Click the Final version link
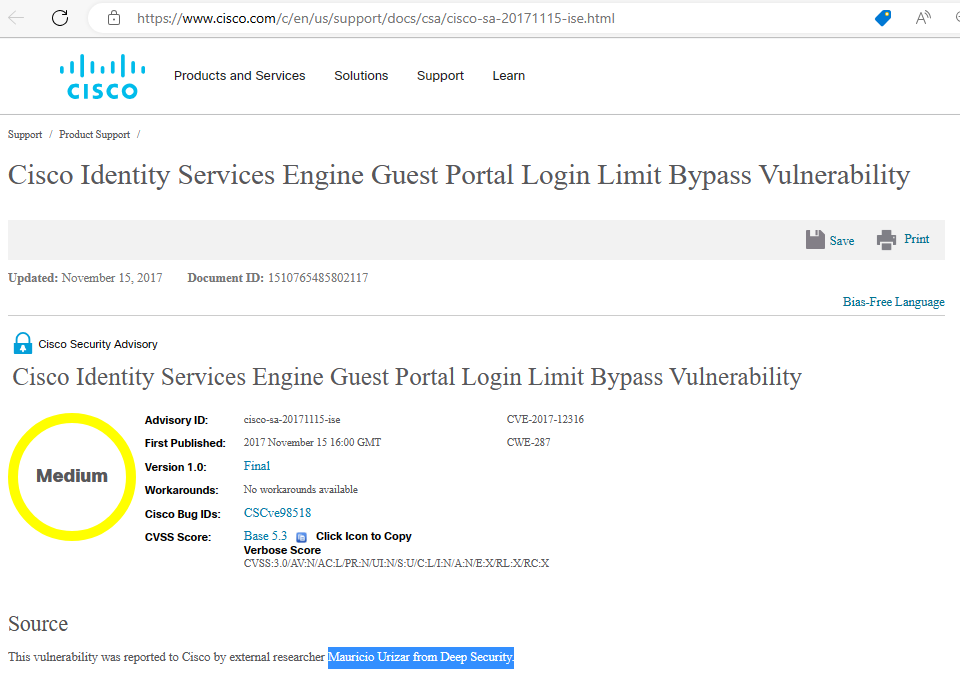Viewport: 960px width, 685px height. coord(257,466)
